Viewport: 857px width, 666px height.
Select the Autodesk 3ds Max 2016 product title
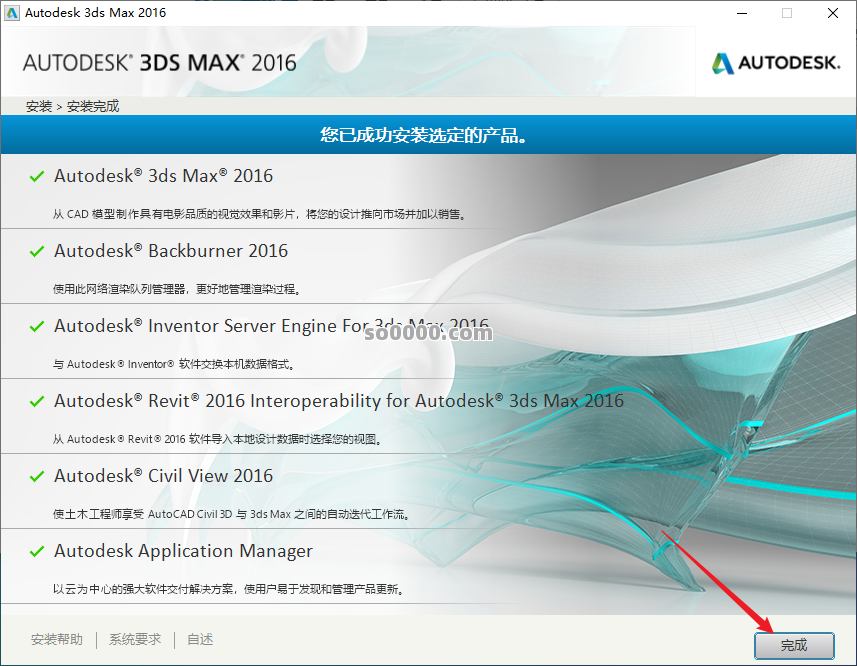[163, 176]
